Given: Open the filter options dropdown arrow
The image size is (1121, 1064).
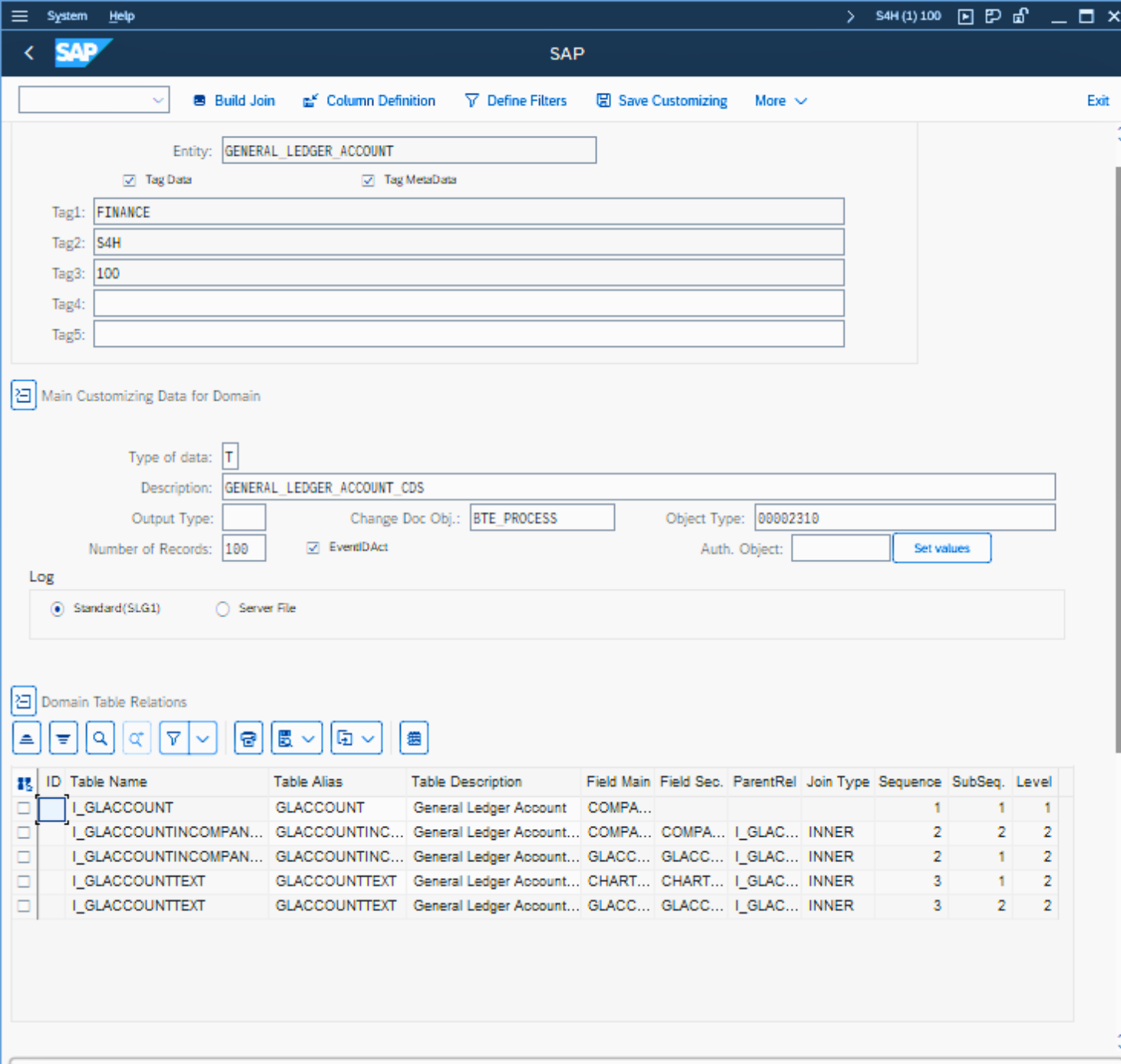Looking at the screenshot, I should (x=203, y=739).
